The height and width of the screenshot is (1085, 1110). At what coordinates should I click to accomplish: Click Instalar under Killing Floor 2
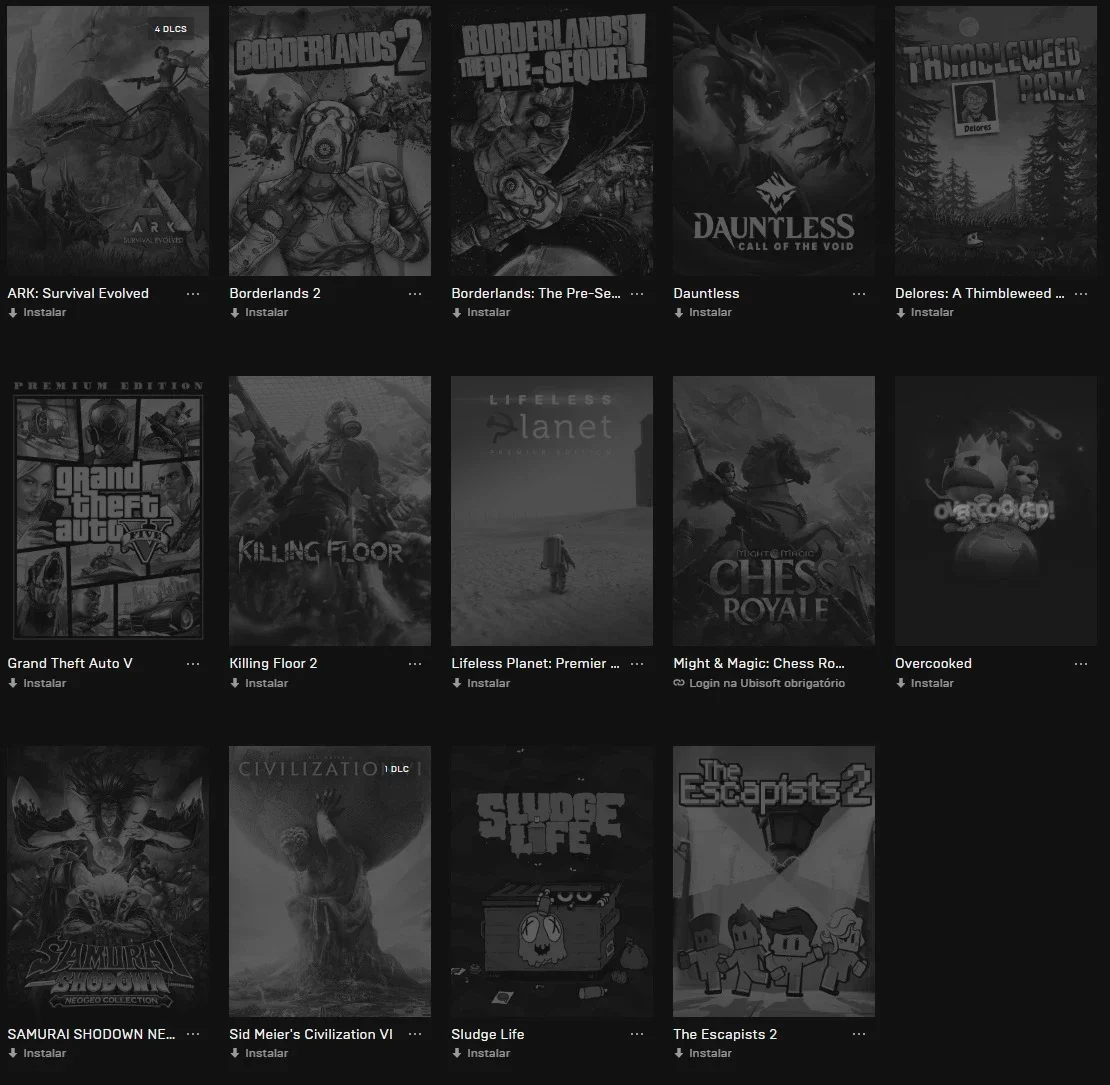point(259,683)
